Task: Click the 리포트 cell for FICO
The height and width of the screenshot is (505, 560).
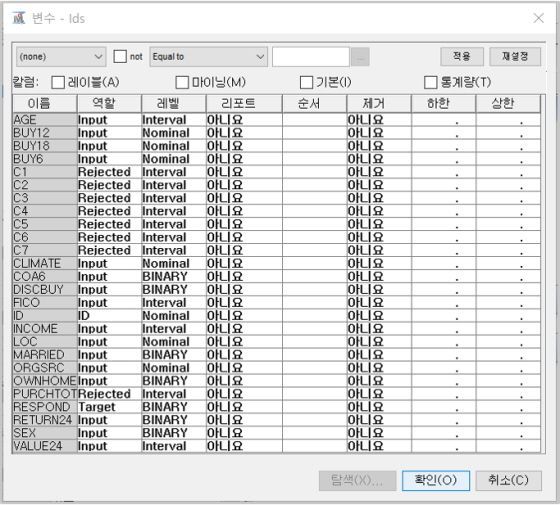Action: [x=244, y=302]
